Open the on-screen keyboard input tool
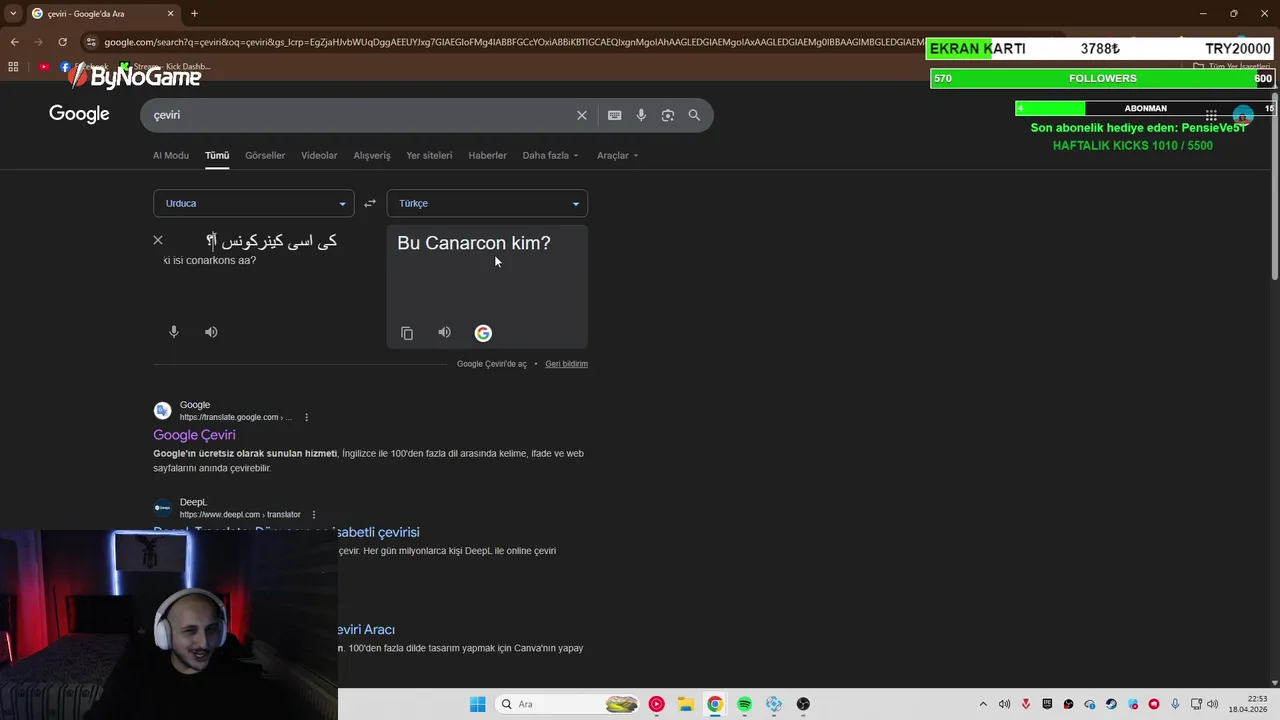1280x720 pixels. point(615,115)
